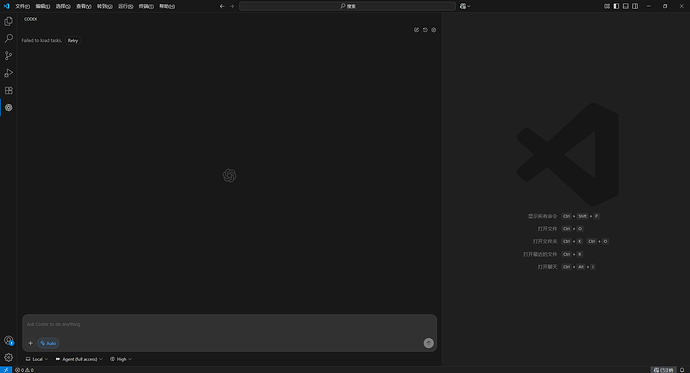690x373 pixels.
Task: Open the Search view in activity bar
Action: (8, 38)
